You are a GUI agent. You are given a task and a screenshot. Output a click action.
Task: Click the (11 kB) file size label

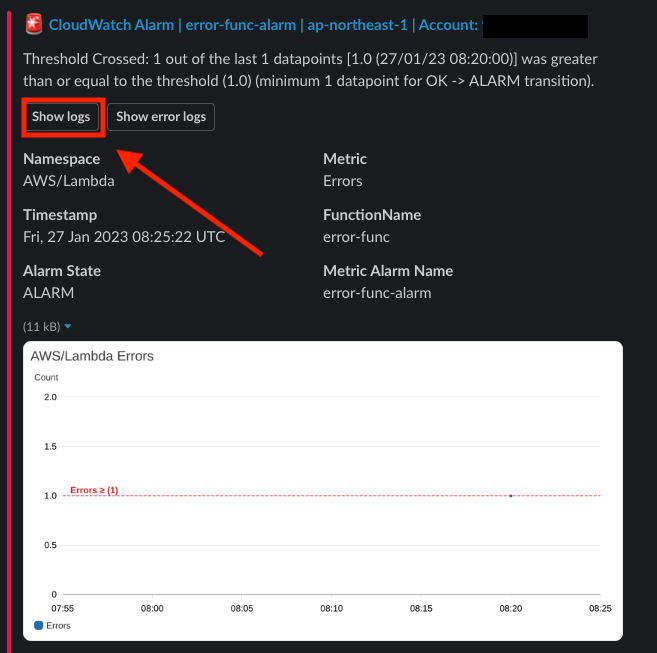41,326
